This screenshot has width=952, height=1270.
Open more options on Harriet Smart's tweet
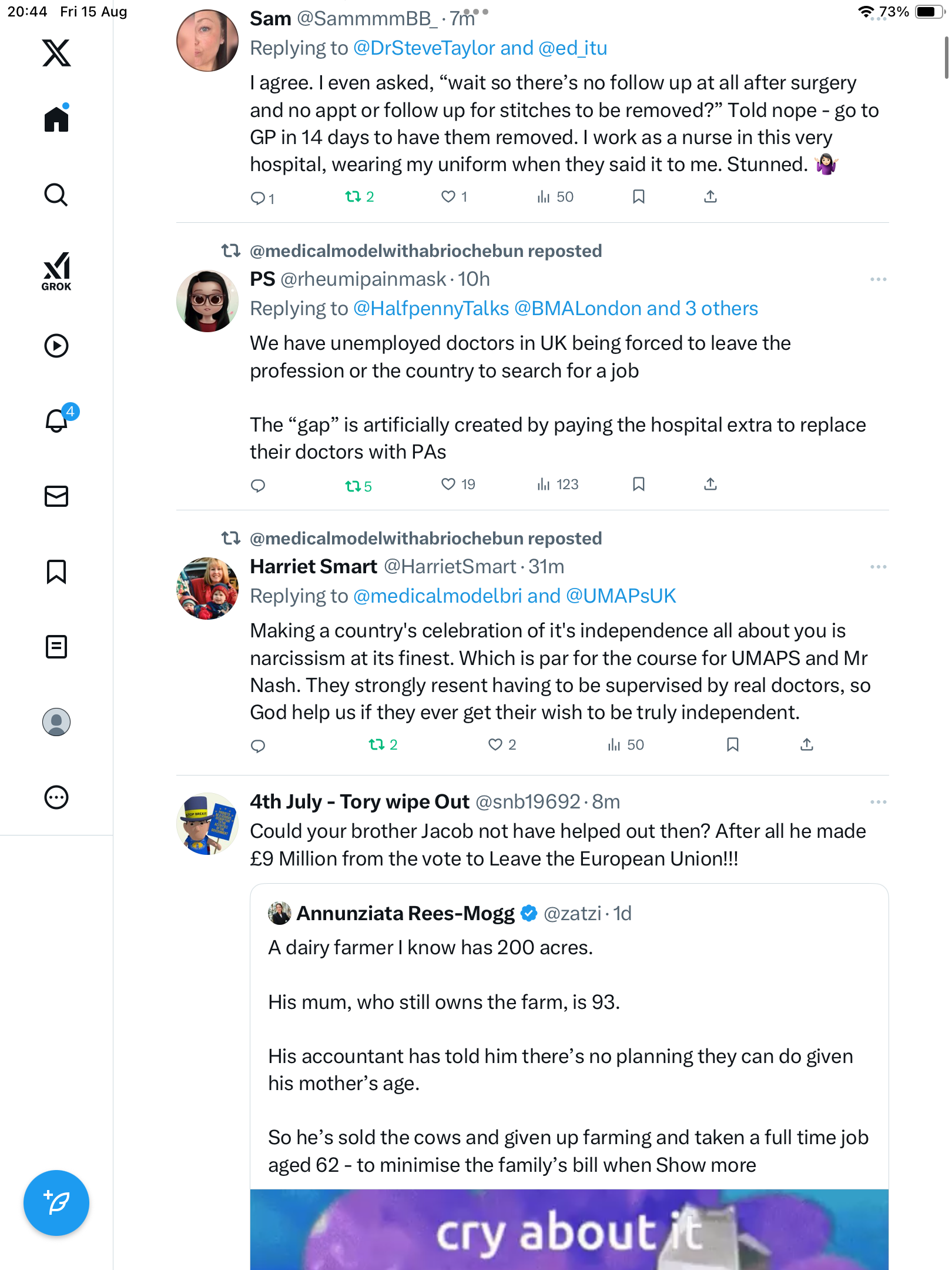pyautogui.click(x=878, y=567)
